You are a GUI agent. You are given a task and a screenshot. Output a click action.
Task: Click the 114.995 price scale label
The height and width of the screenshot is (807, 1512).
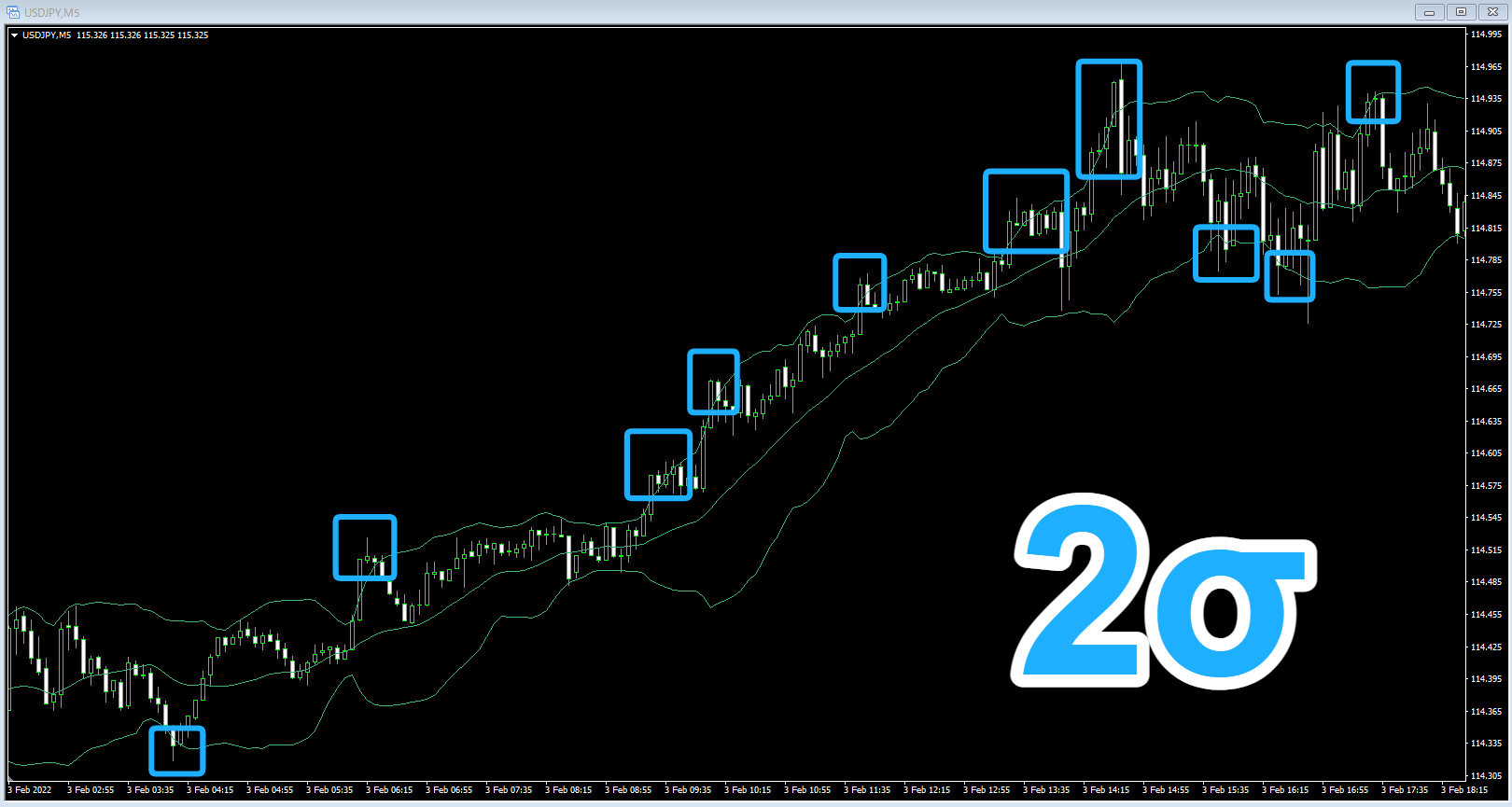click(x=1486, y=35)
